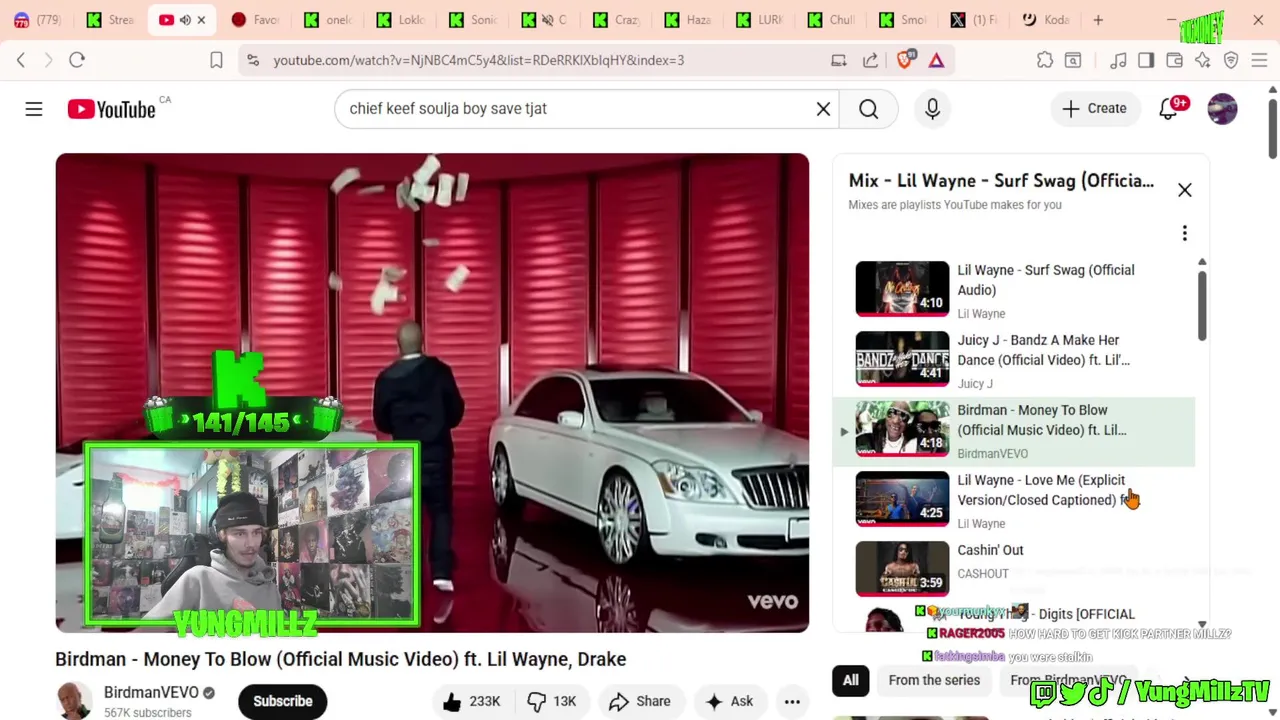Mute the YouTube tab audio icon

pos(185,20)
